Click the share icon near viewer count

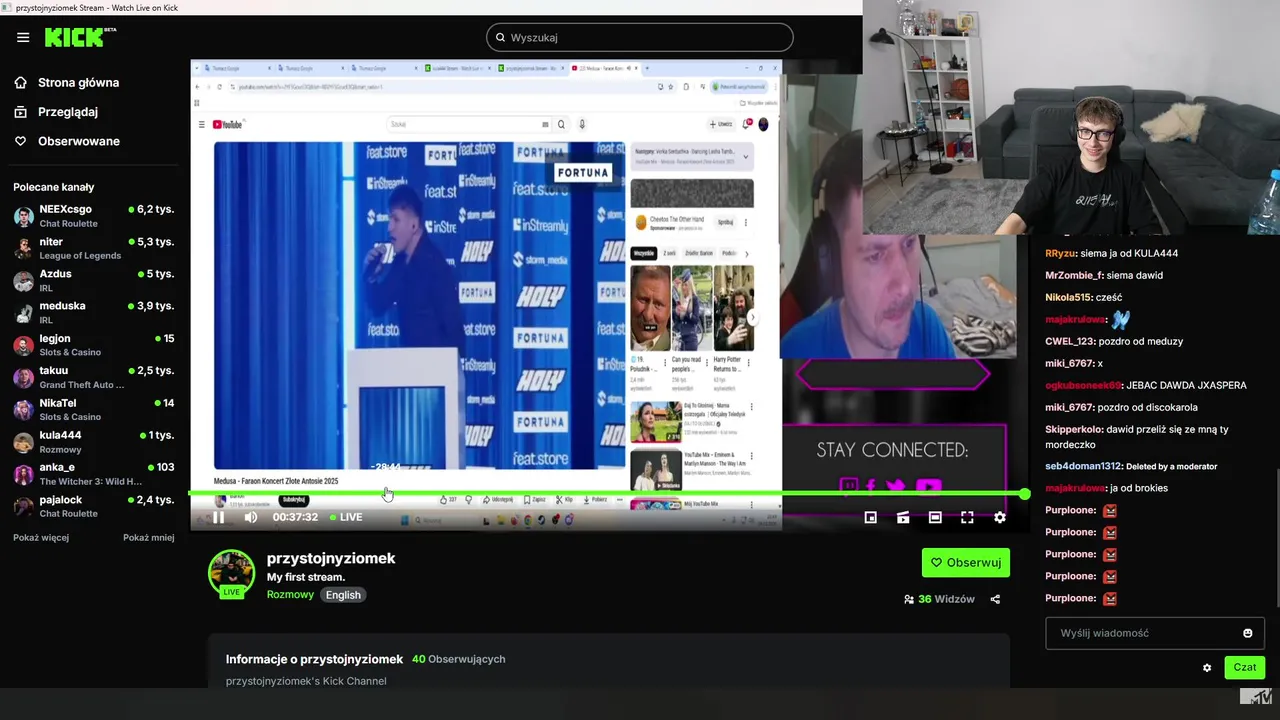coord(995,599)
